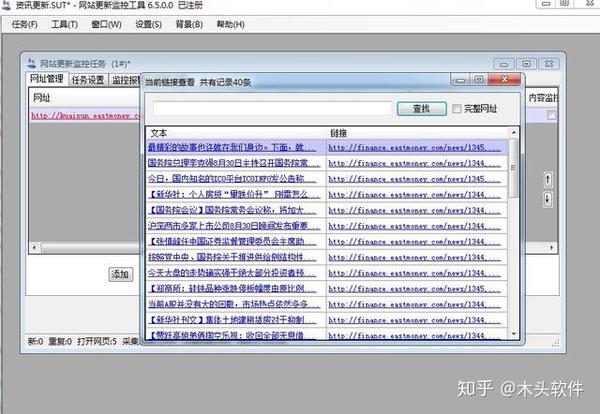Open the link text 今日，国内知名的ICO平台

tap(232, 179)
